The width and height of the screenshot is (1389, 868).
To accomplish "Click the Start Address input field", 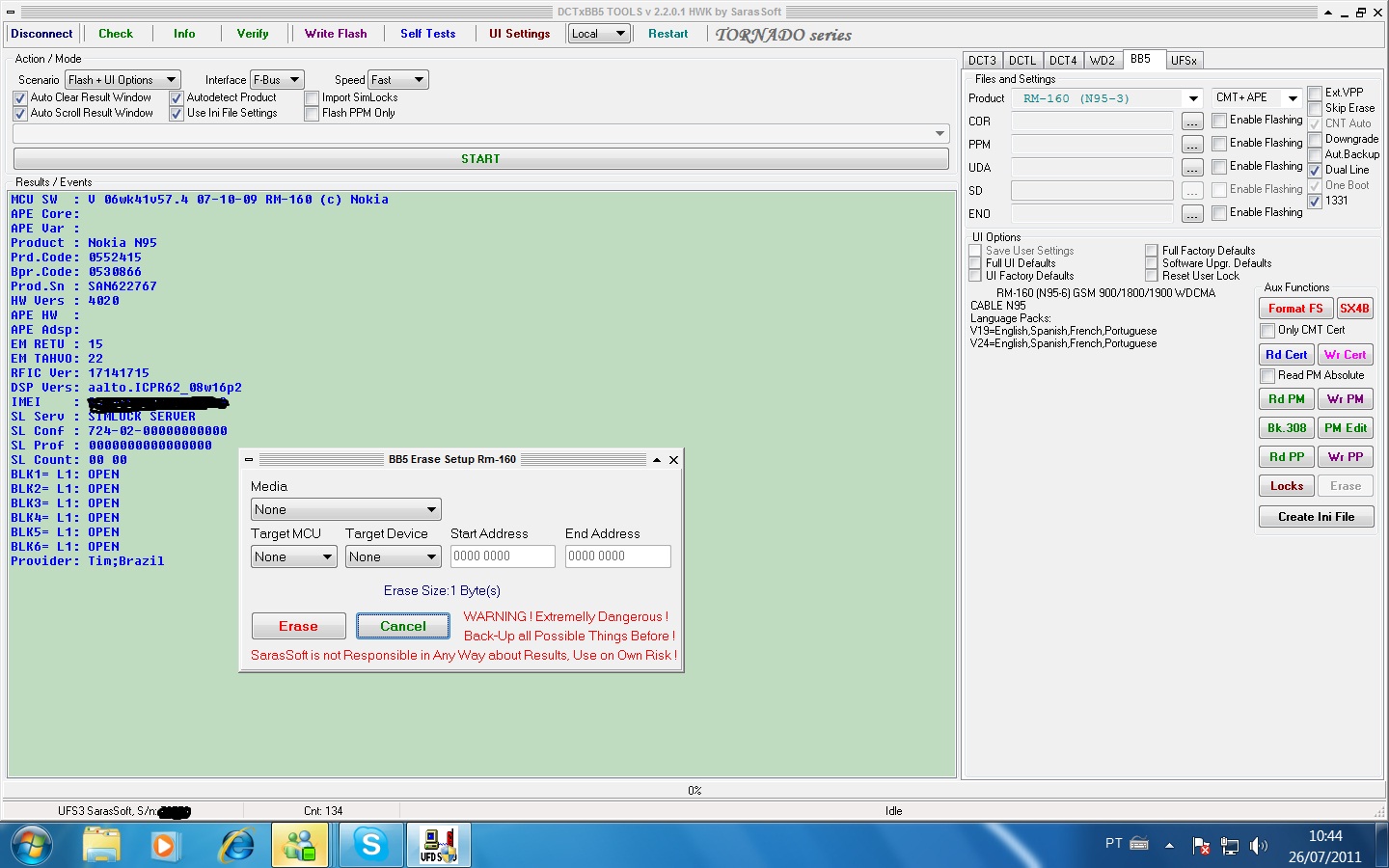I will click(x=503, y=556).
